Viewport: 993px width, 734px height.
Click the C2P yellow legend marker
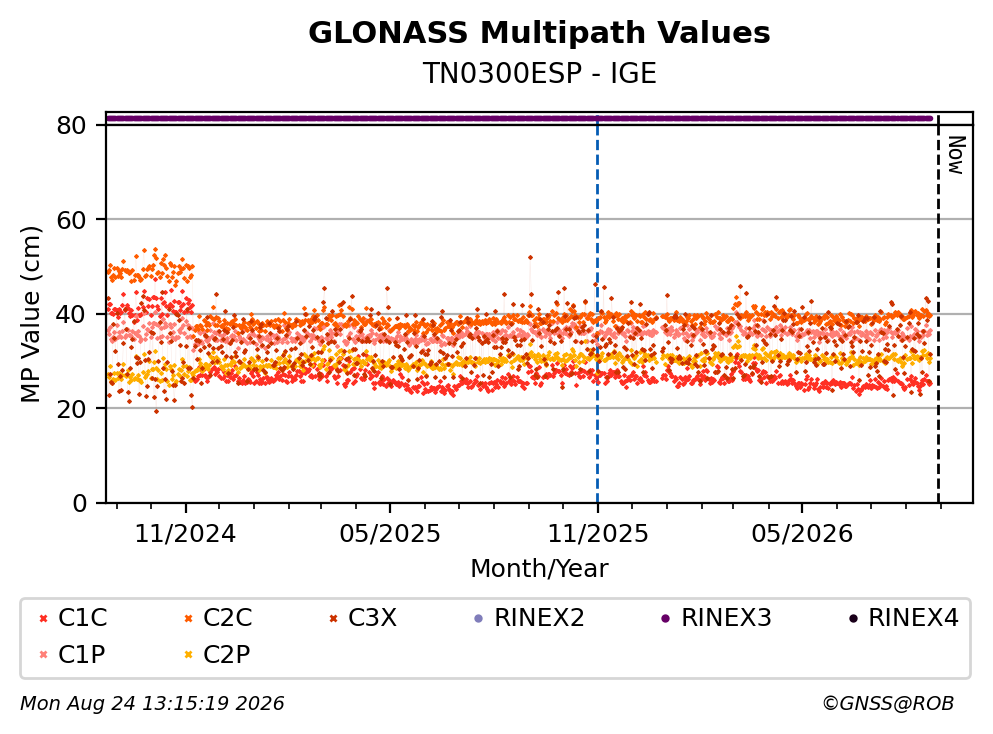coord(188,655)
